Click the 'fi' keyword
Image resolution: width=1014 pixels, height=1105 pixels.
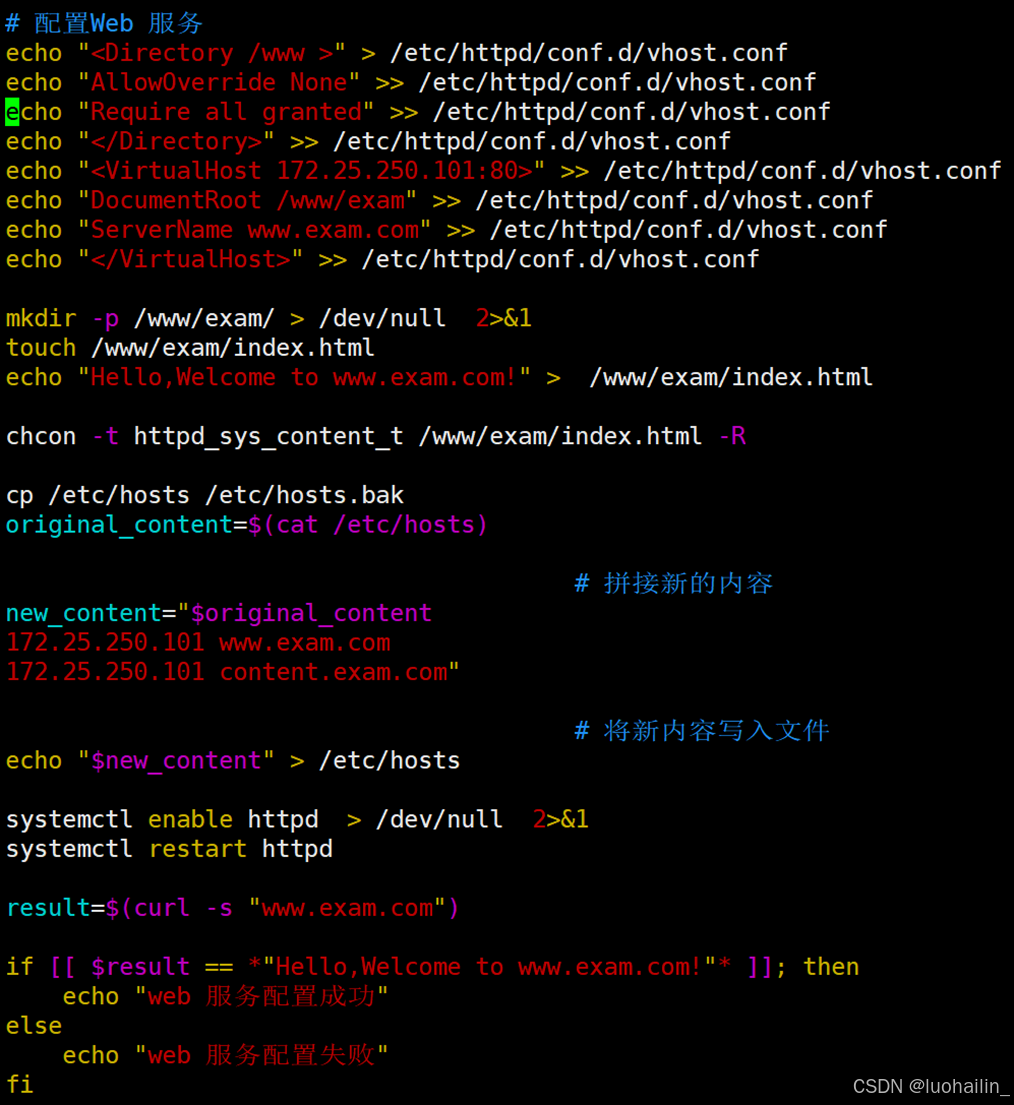(x=20, y=1085)
